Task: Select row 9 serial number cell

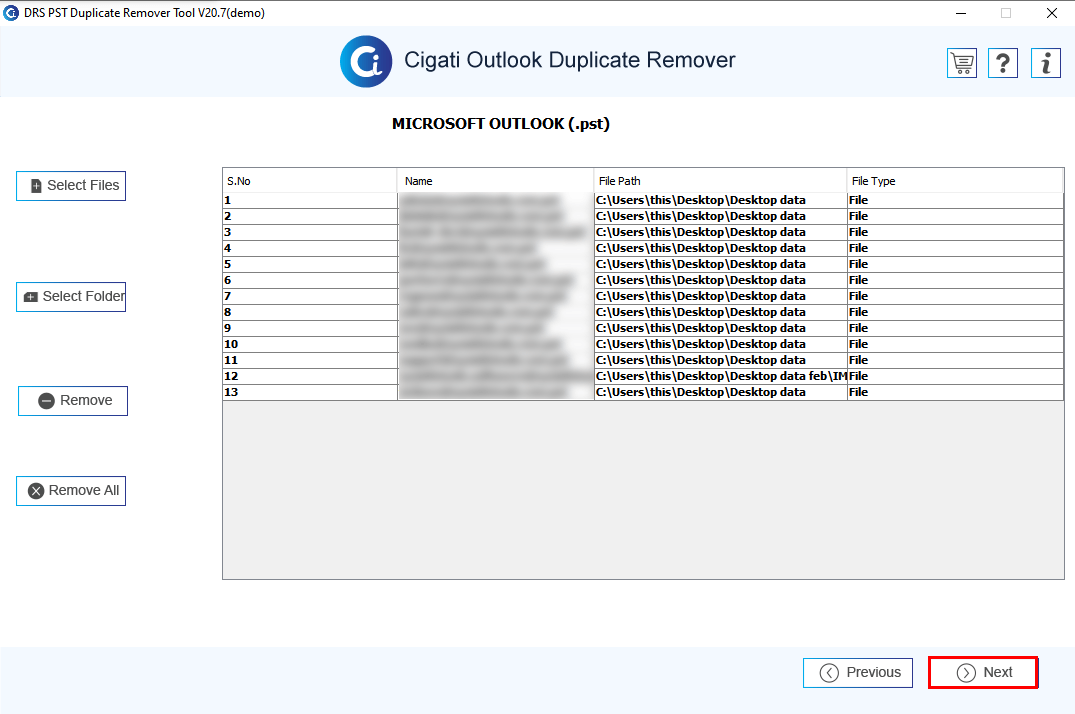Action: [310, 328]
